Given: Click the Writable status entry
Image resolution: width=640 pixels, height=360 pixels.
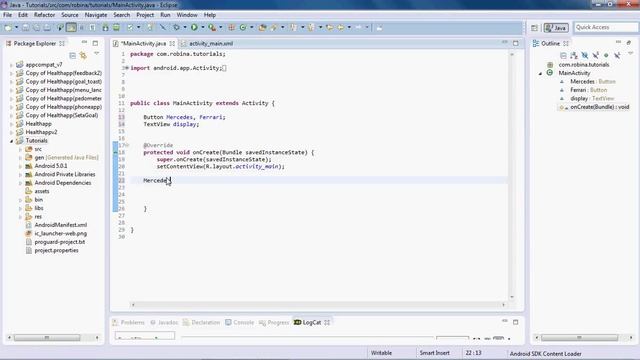Looking at the screenshot, I should (x=381, y=353).
